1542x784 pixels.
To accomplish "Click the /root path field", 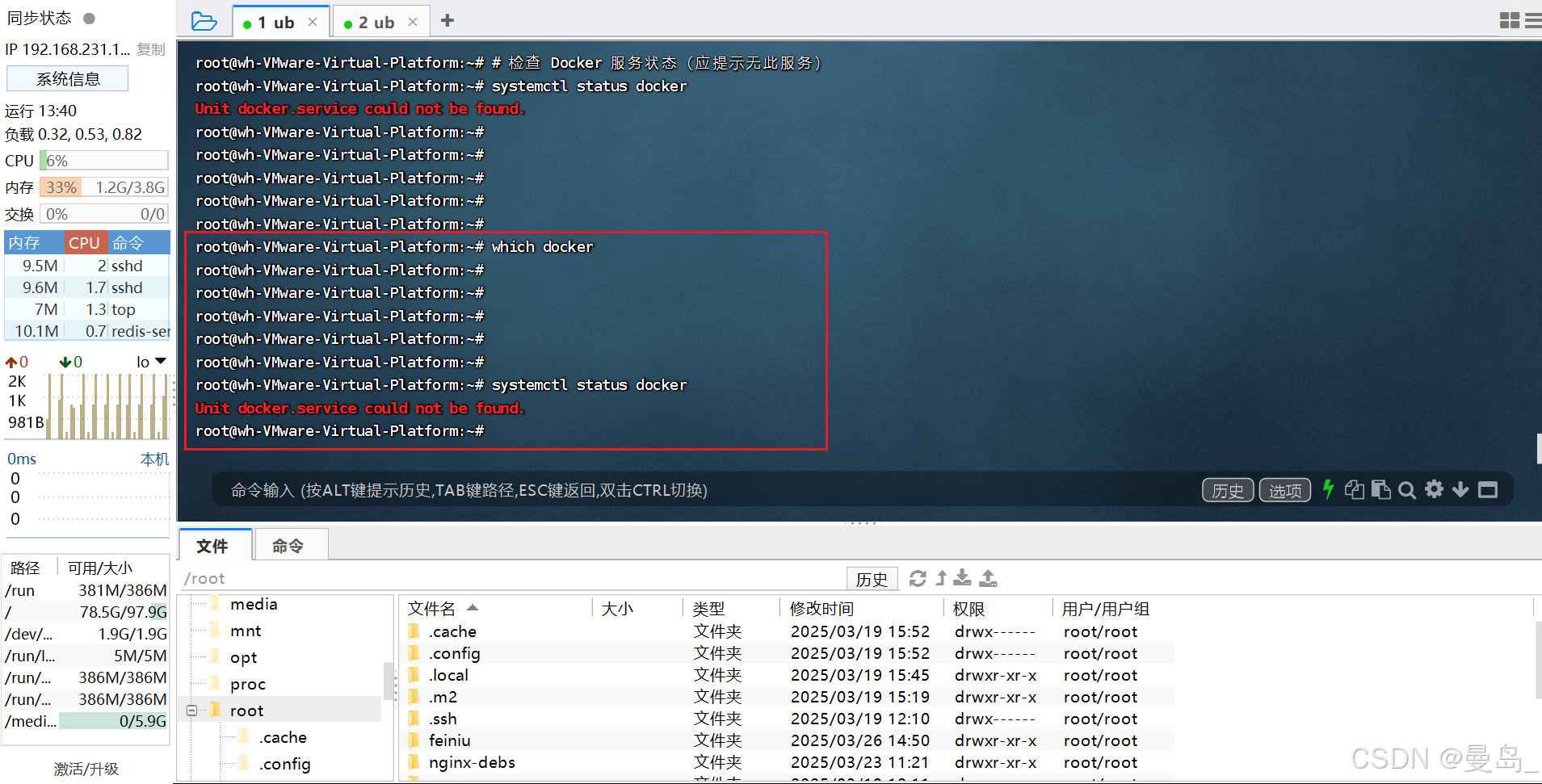I will [513, 578].
